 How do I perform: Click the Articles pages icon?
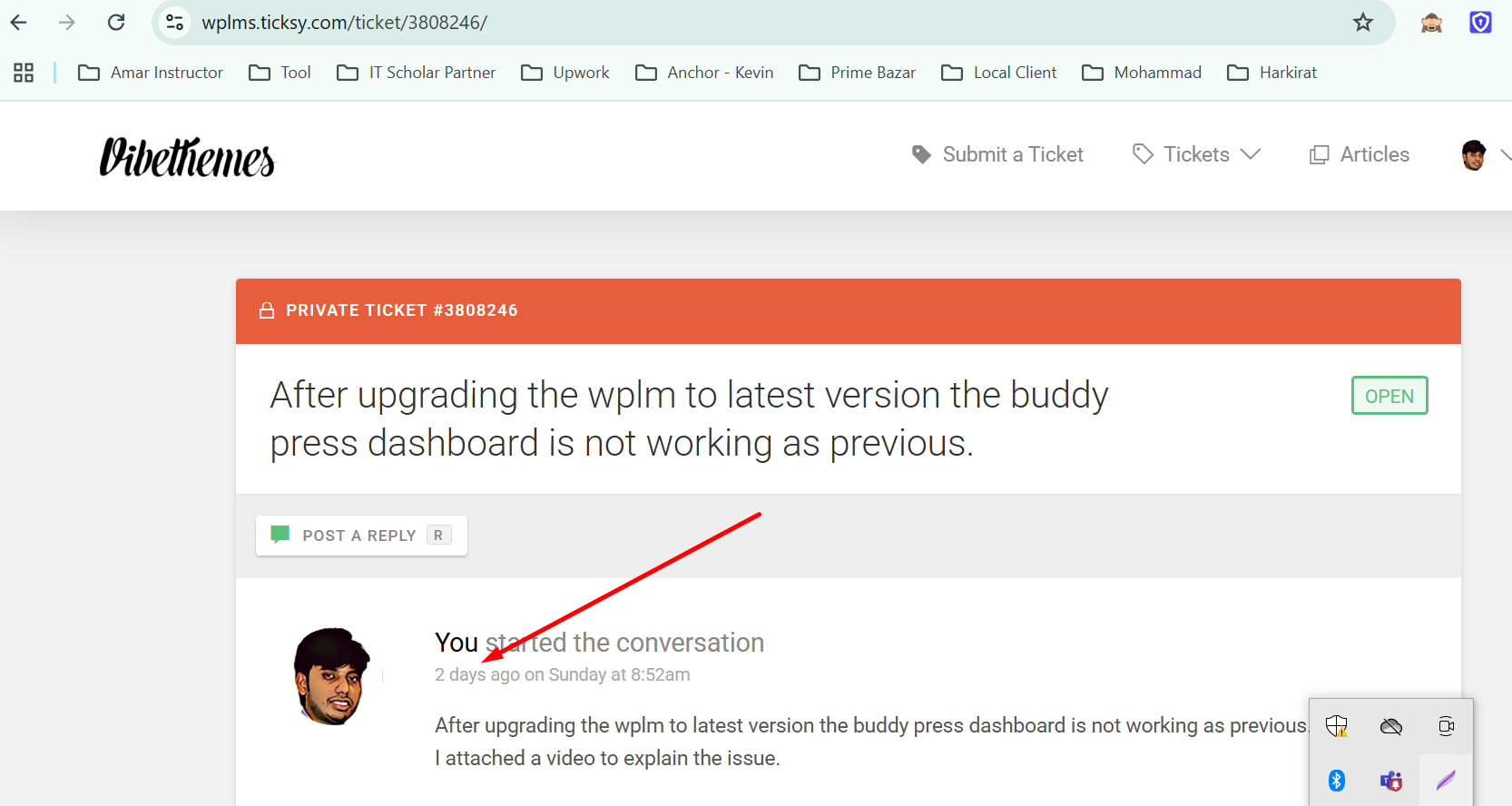1319,155
